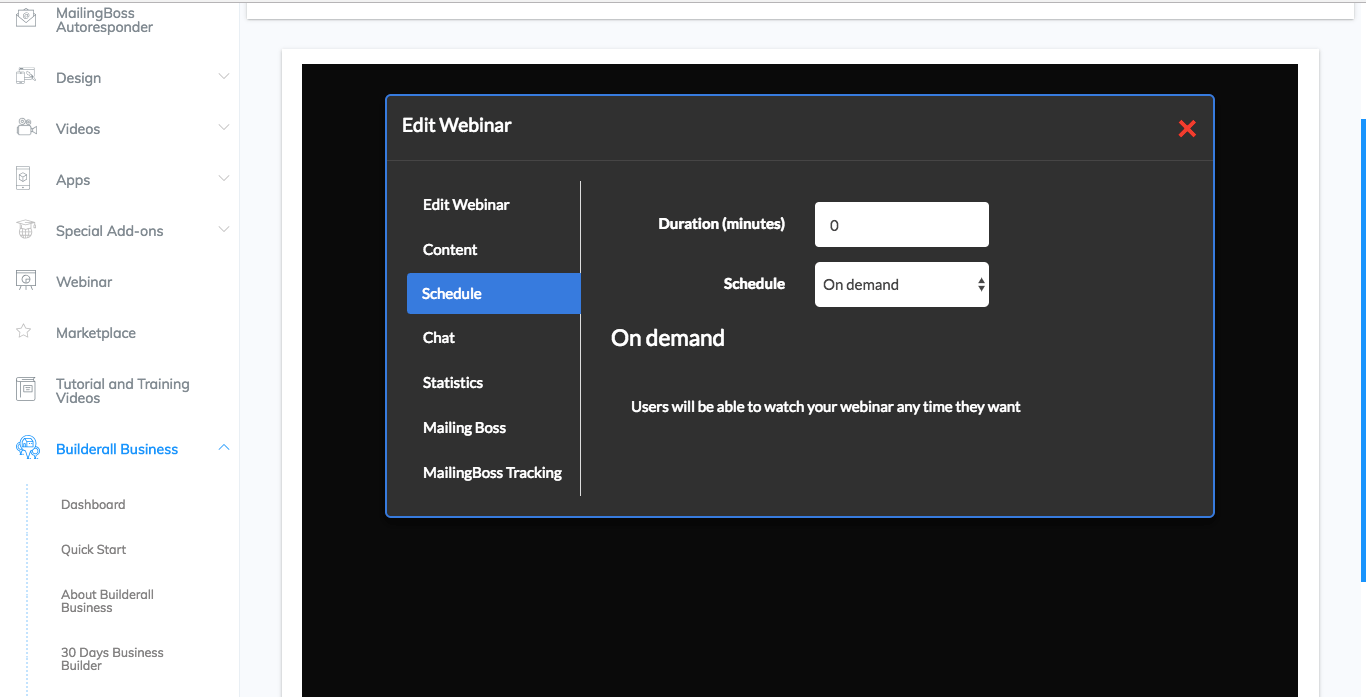Click the Apps sidebar icon

pos(24,178)
